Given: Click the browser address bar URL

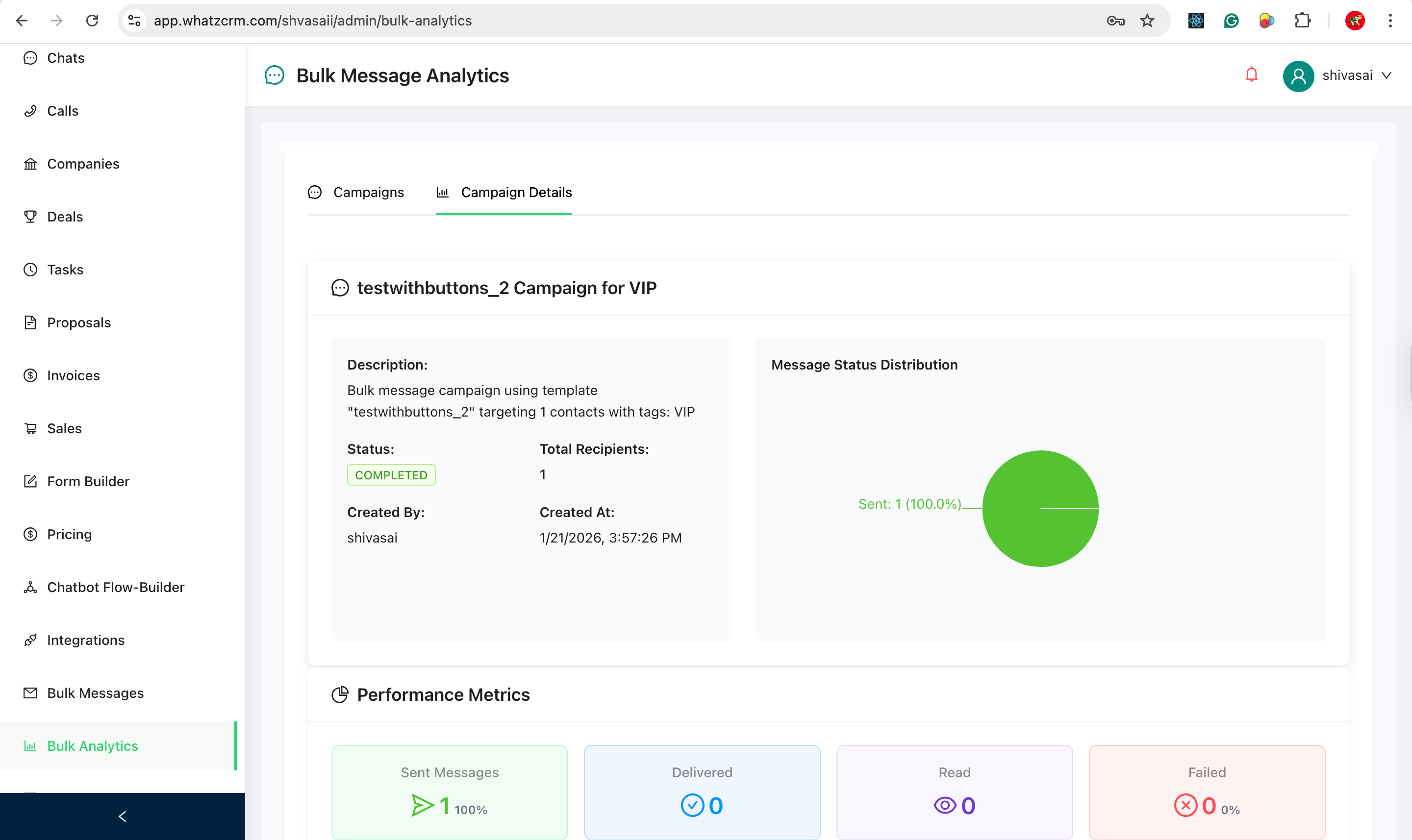Looking at the screenshot, I should pyautogui.click(x=312, y=21).
